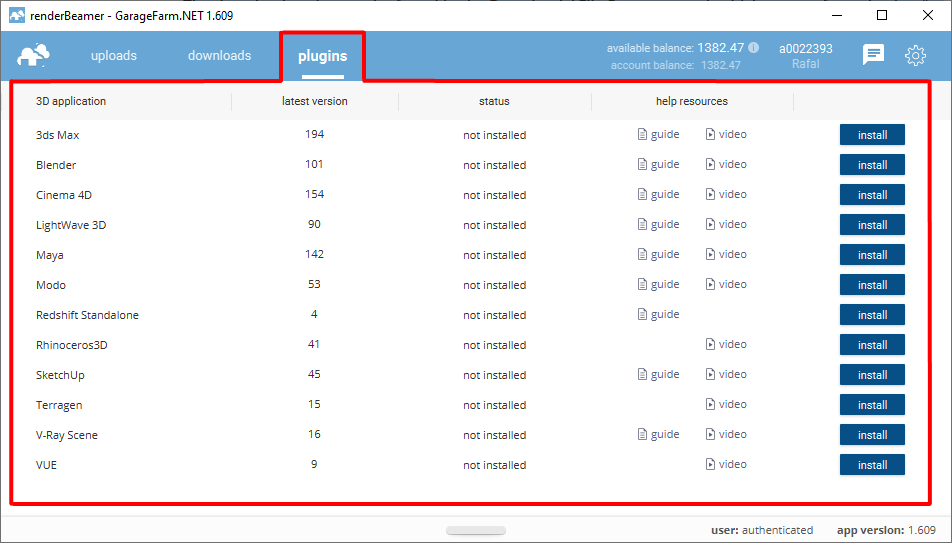Open the settings gear icon
Viewport: 952px width, 543px height.
[x=915, y=55]
